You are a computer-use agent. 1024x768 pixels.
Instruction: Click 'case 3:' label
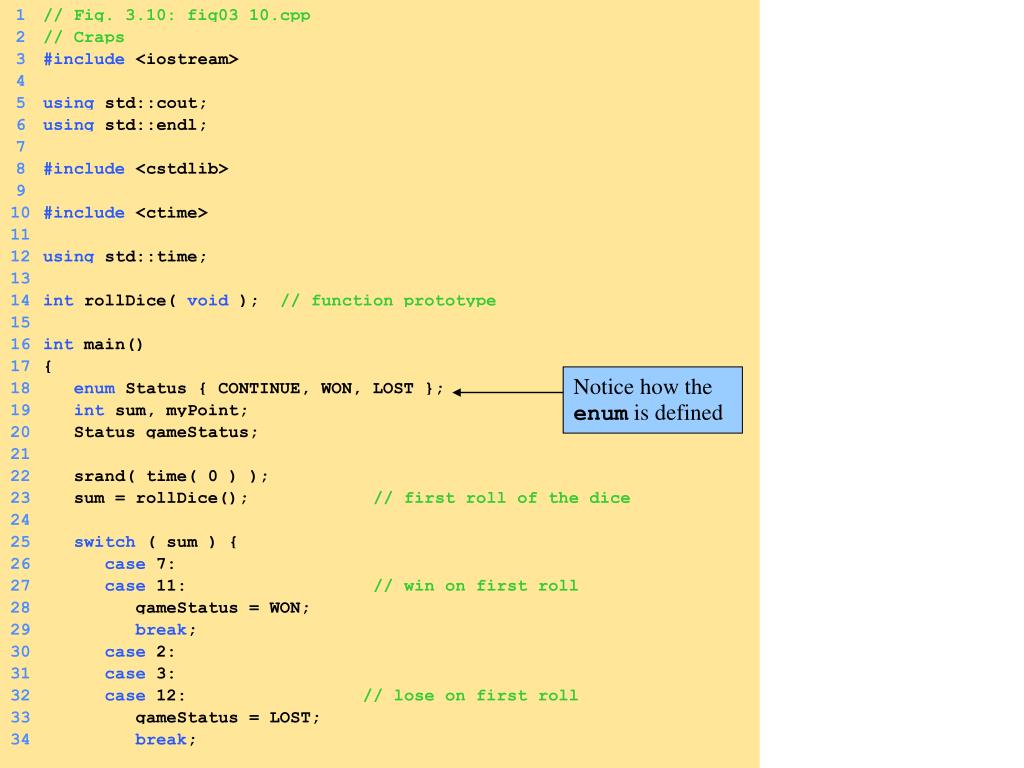pos(140,674)
